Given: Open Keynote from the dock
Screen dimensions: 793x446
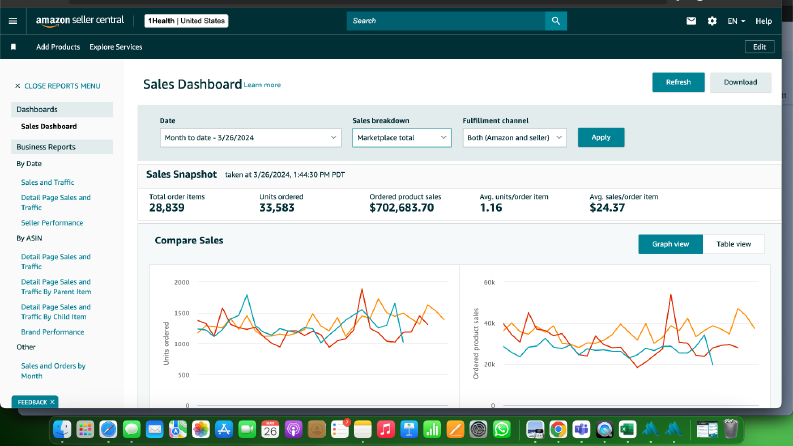Looking at the screenshot, I should [x=409, y=429].
